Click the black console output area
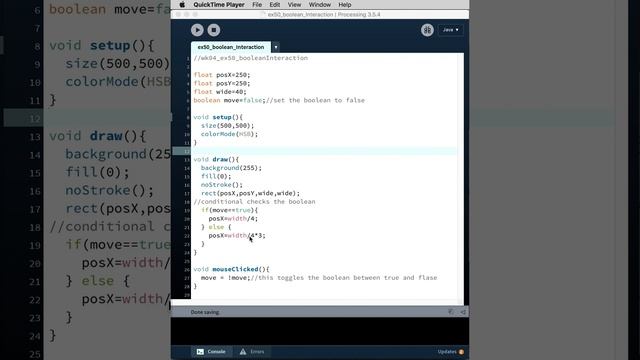The image size is (640, 360). [x=320, y=331]
